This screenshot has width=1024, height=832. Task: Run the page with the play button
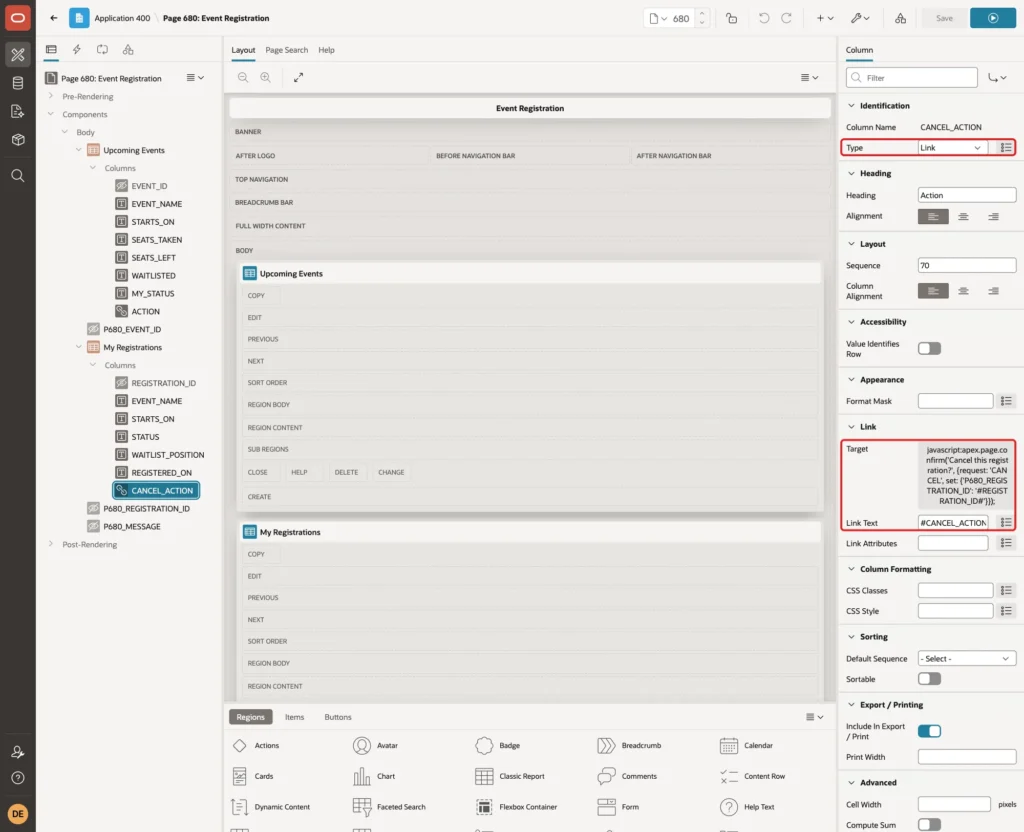point(993,18)
